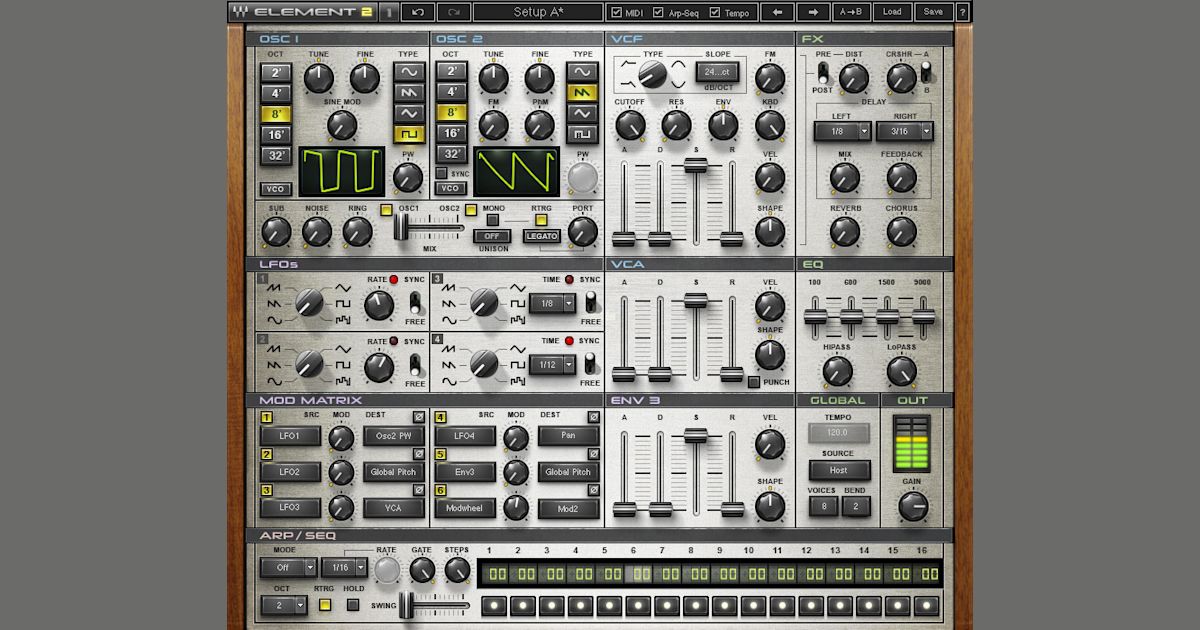Select OSC 2 octave 8'

[x=452, y=112]
